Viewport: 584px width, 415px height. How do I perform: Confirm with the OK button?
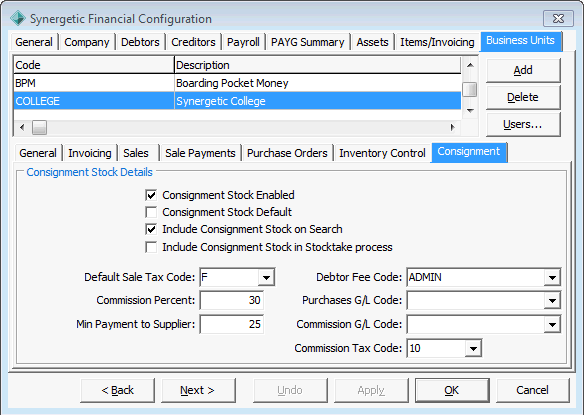tap(452, 390)
